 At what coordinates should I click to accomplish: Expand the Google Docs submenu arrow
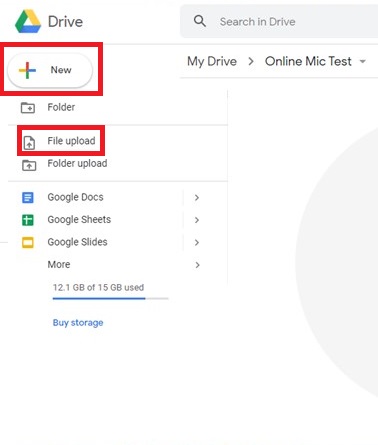pyautogui.click(x=197, y=198)
